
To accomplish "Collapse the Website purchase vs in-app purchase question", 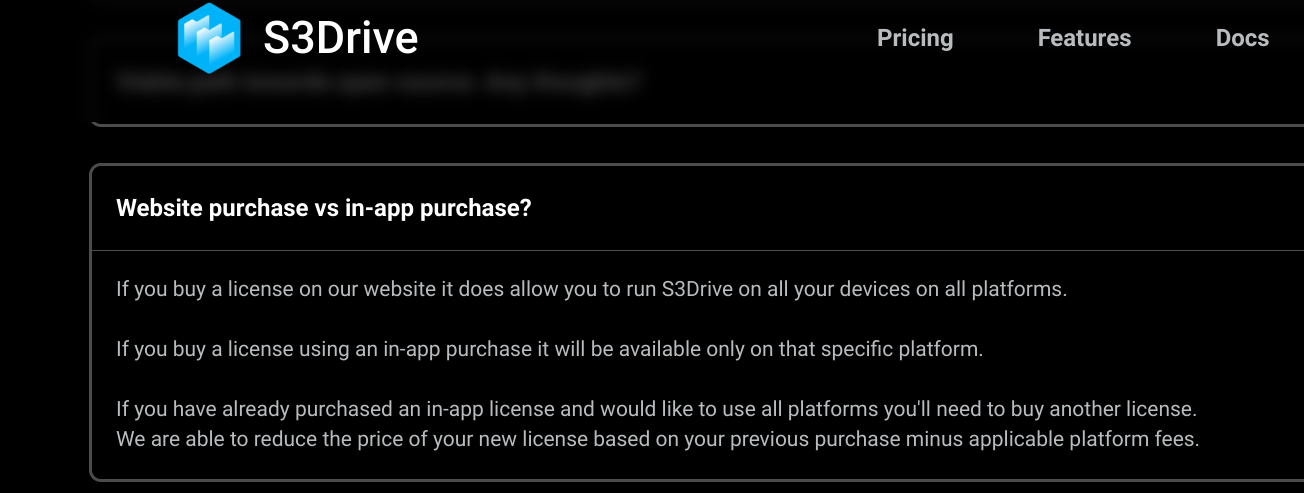I will [324, 208].
